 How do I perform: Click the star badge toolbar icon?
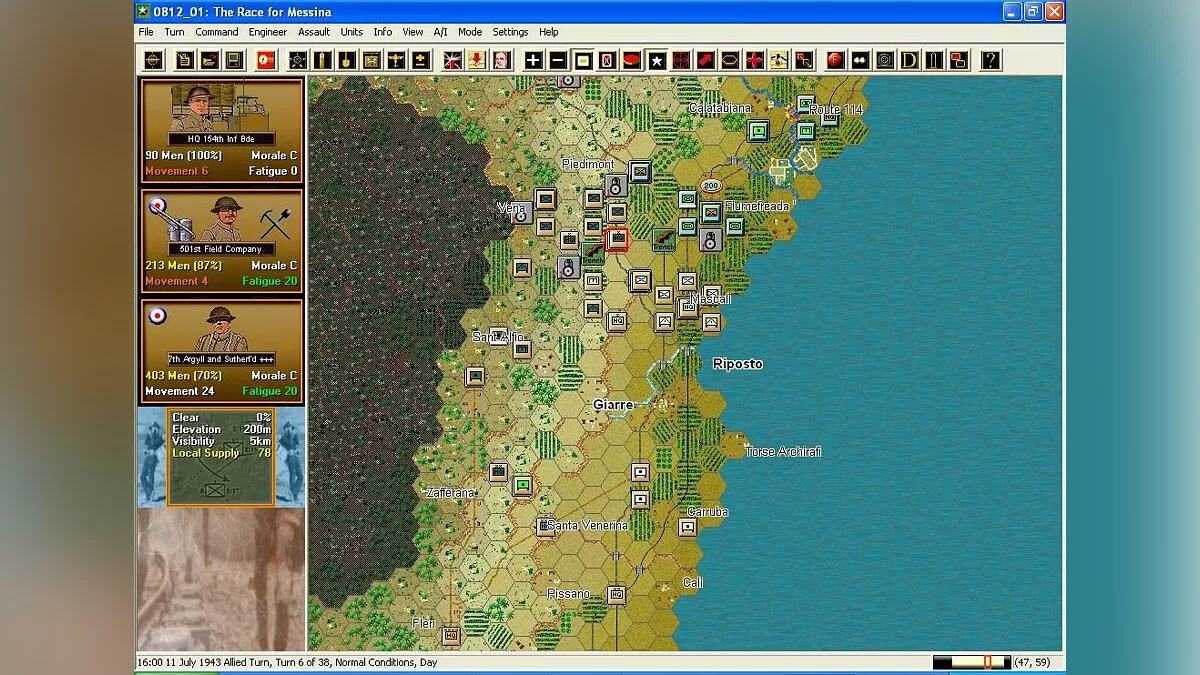point(298,60)
